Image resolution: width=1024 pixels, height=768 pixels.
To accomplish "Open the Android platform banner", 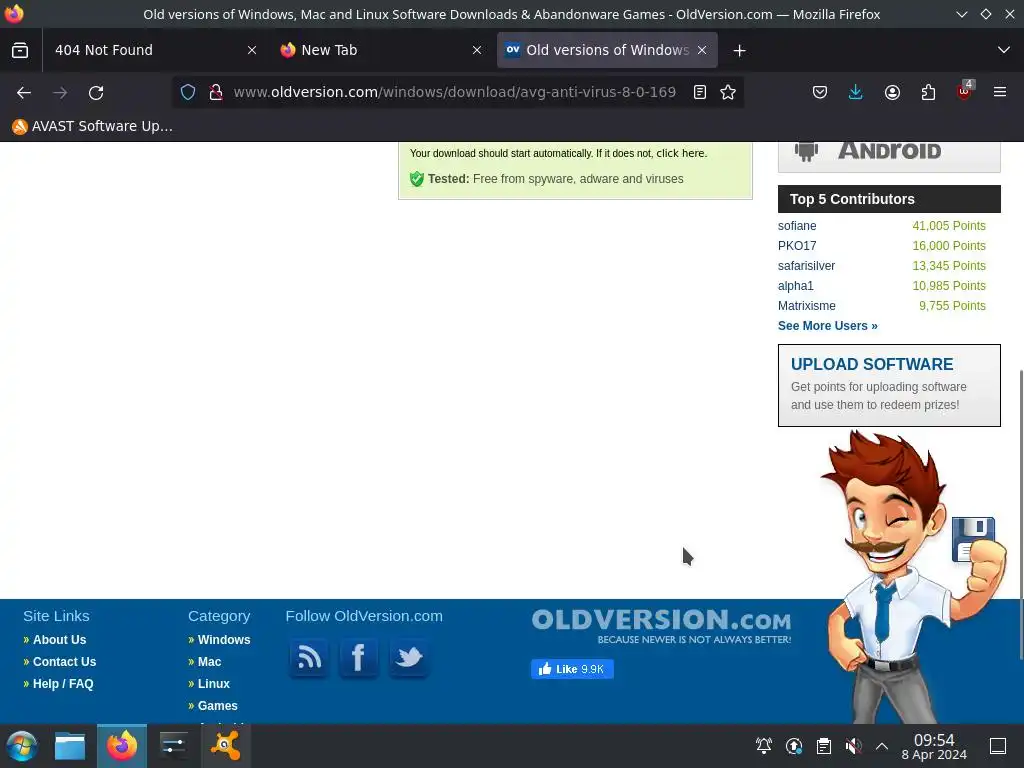I will coord(889,155).
